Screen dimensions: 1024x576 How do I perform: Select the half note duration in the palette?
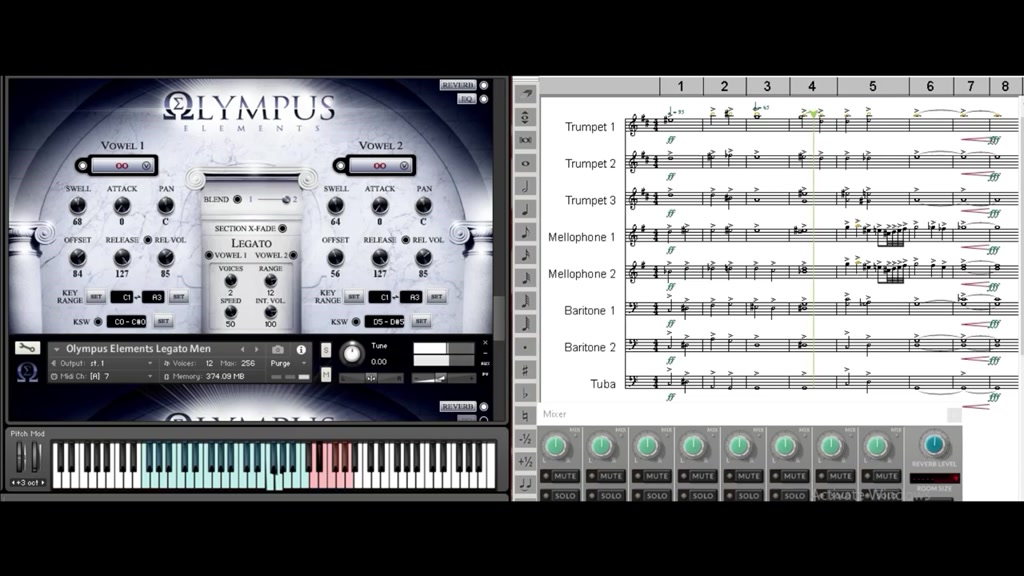pyautogui.click(x=526, y=186)
